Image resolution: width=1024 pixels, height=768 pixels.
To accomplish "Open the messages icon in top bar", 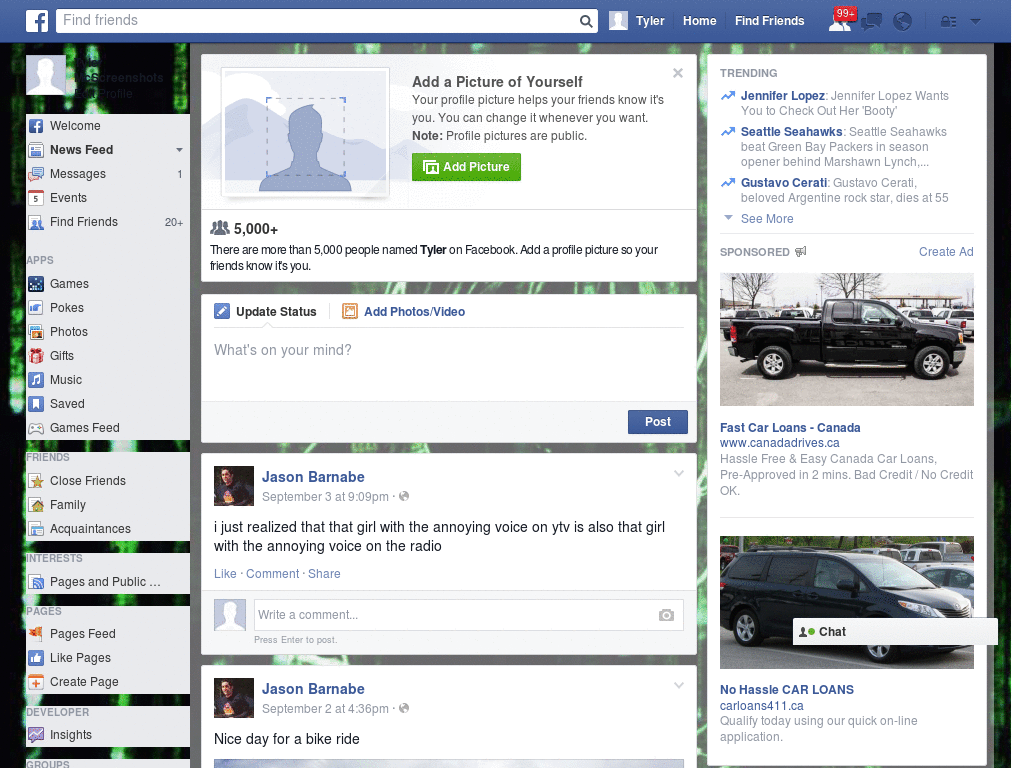I will (x=871, y=22).
